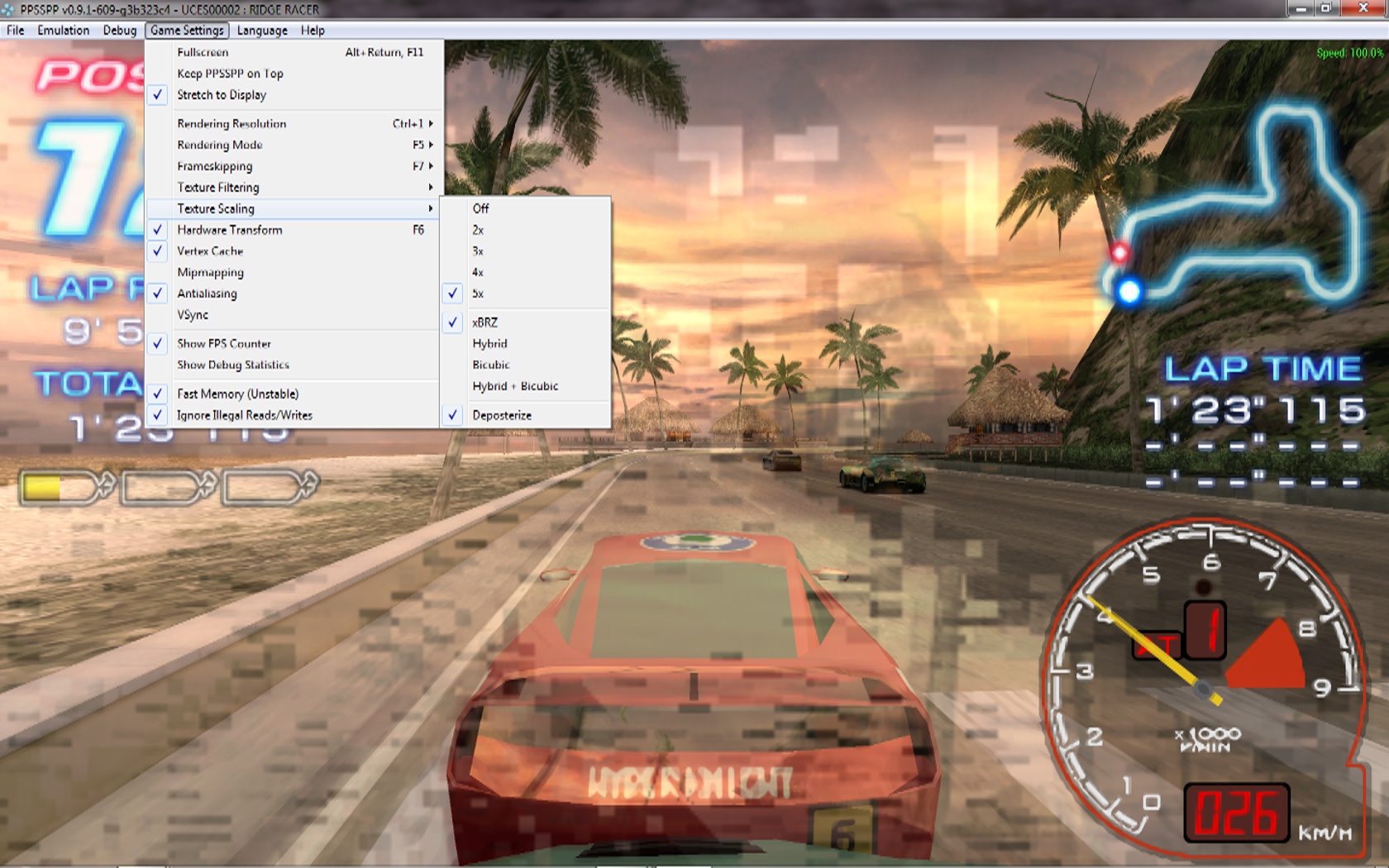
Task: Click the PPSSPP app icon in title bar
Action: [7, 9]
